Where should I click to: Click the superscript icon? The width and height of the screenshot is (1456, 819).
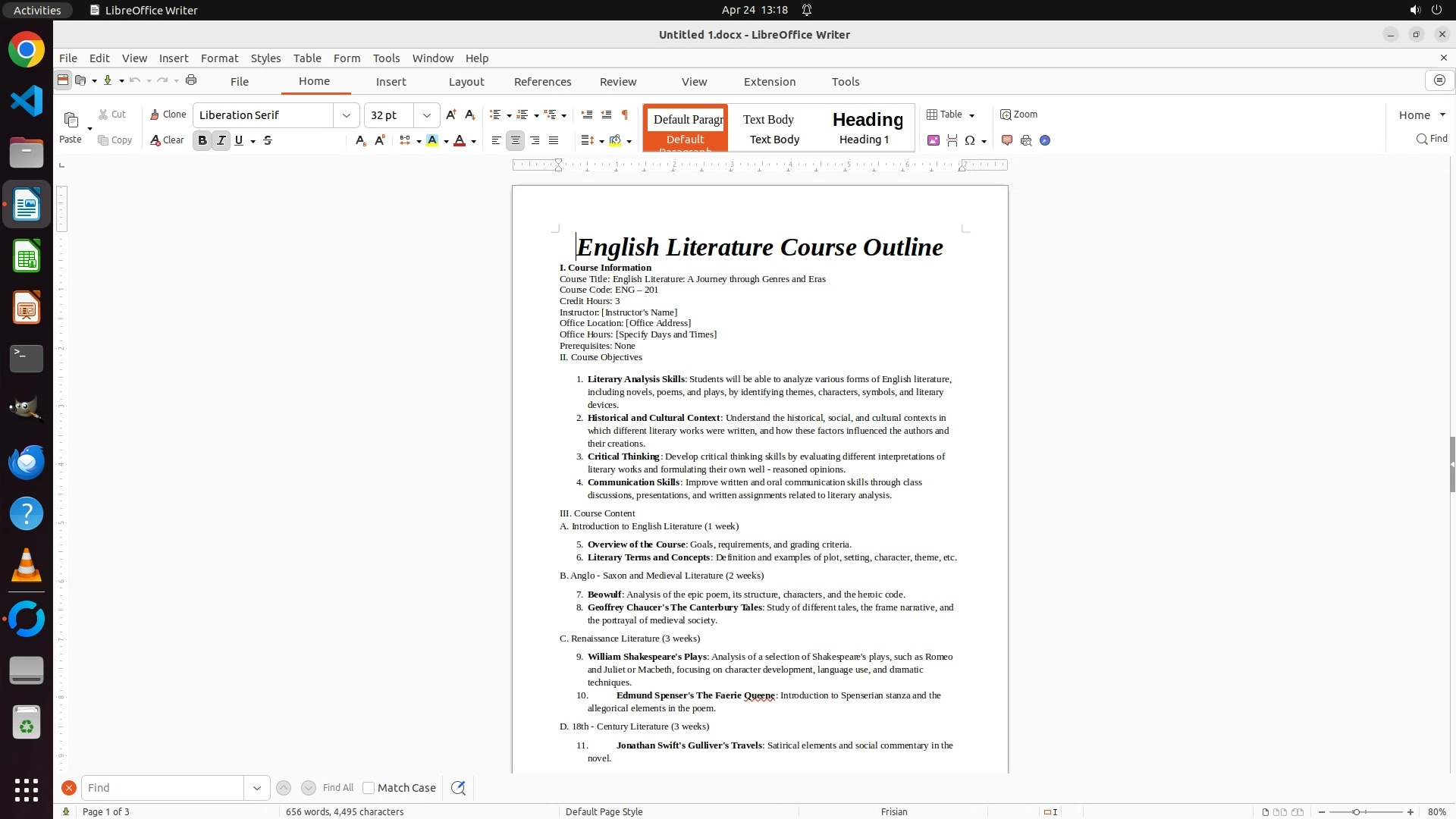pos(380,140)
